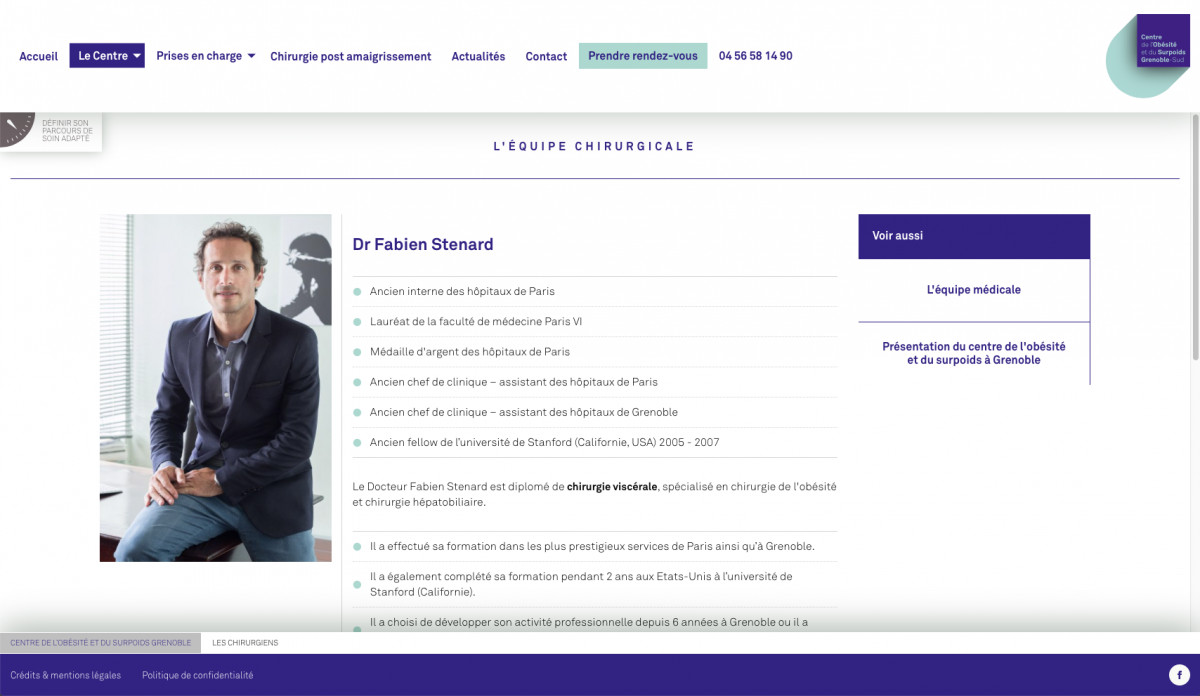The image size is (1200, 696).
Task: Click 'Médaille d'argent des hôpitaux de Paris'
Action: (x=470, y=352)
